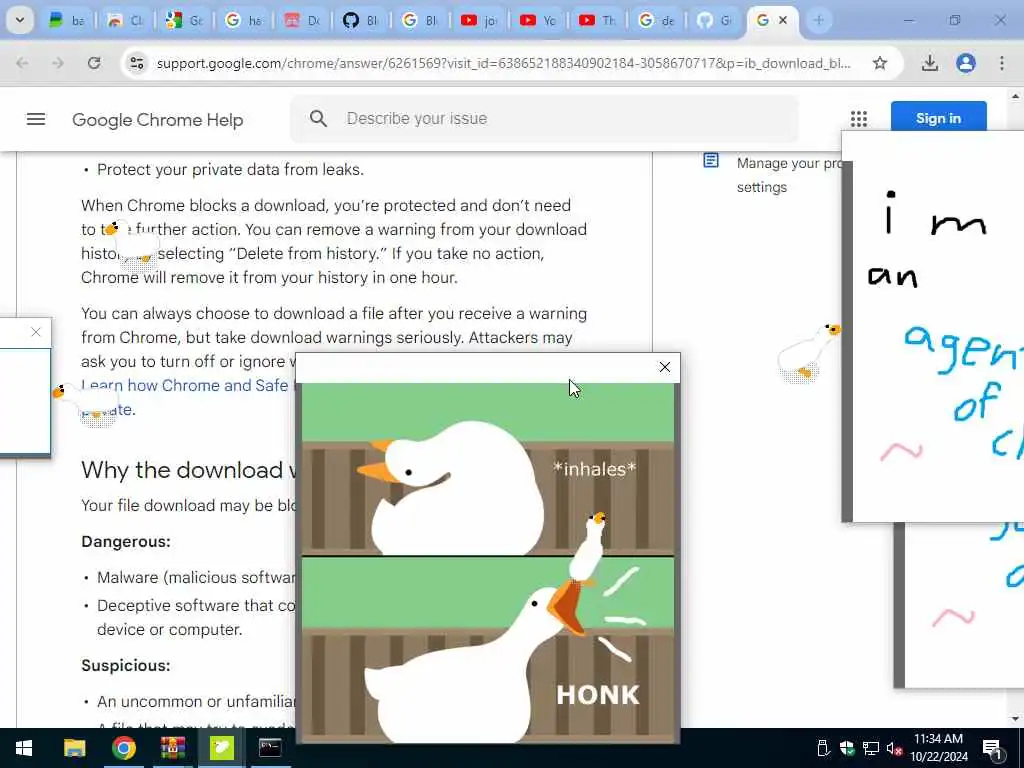This screenshot has width=1024, height=768.
Task: View site information icon in address bar
Action: pyautogui.click(x=136, y=63)
